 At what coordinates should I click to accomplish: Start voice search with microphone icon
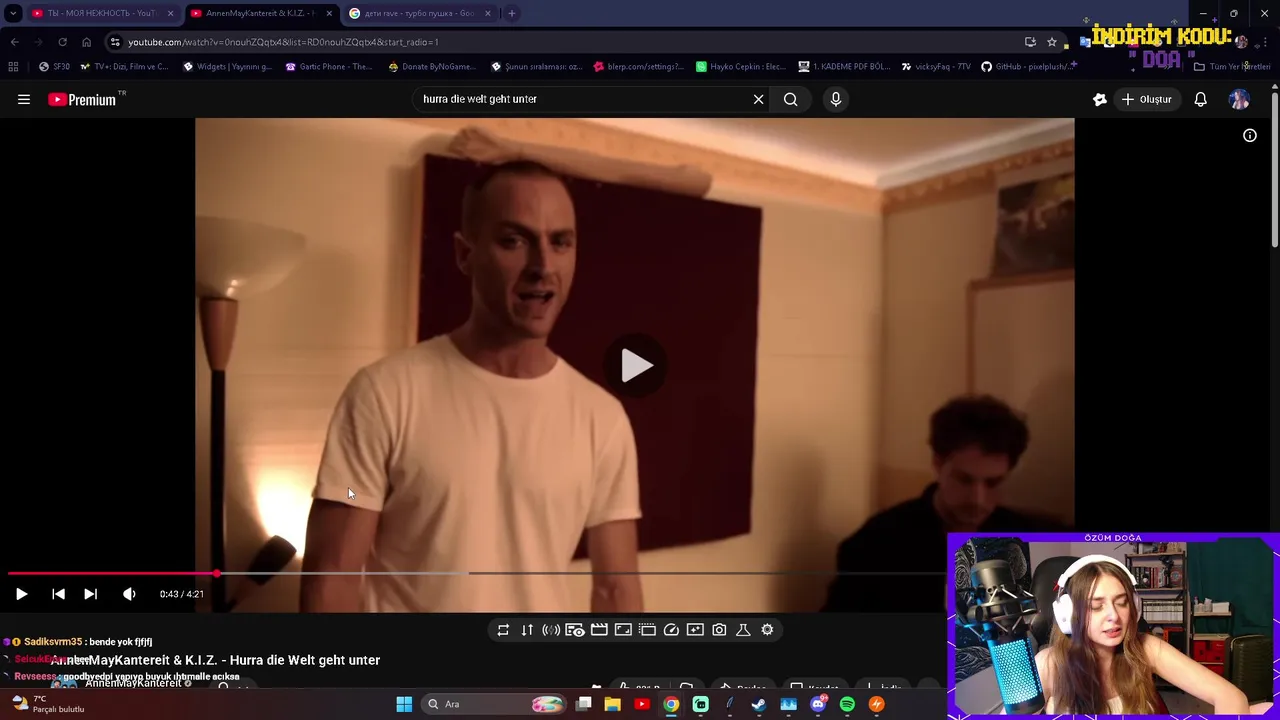click(x=836, y=99)
